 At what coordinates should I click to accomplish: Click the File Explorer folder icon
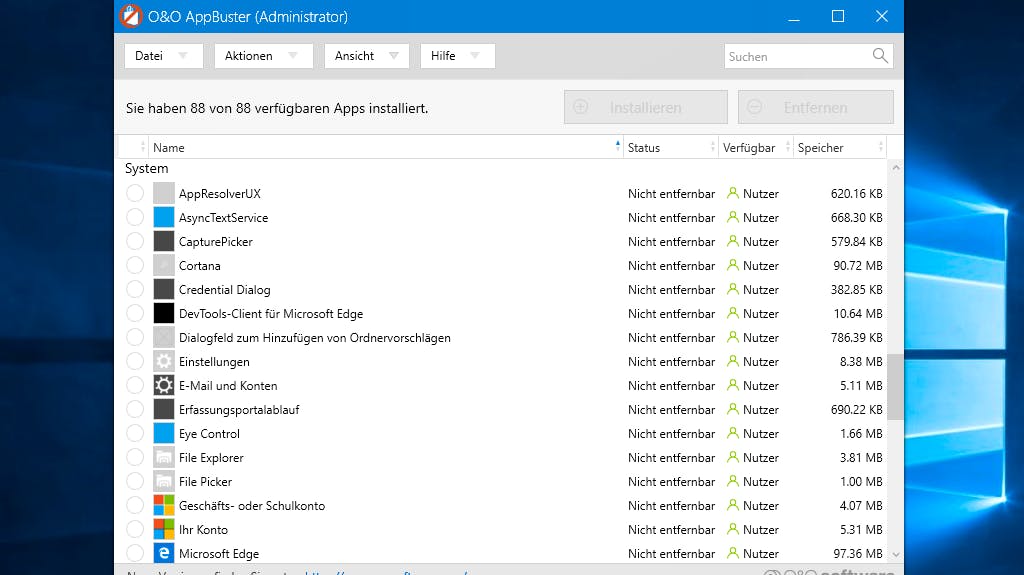click(164, 457)
